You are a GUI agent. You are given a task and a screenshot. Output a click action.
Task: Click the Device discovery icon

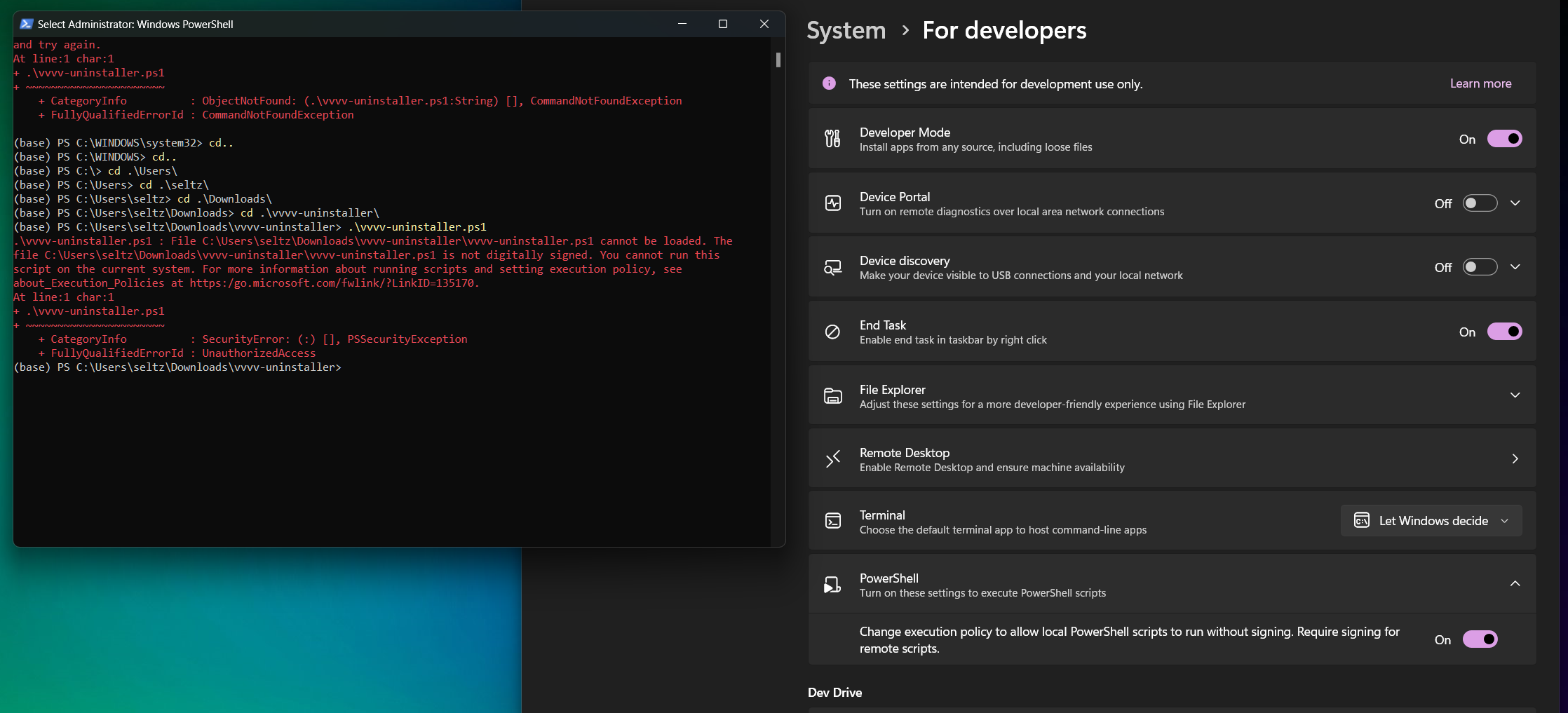832,267
